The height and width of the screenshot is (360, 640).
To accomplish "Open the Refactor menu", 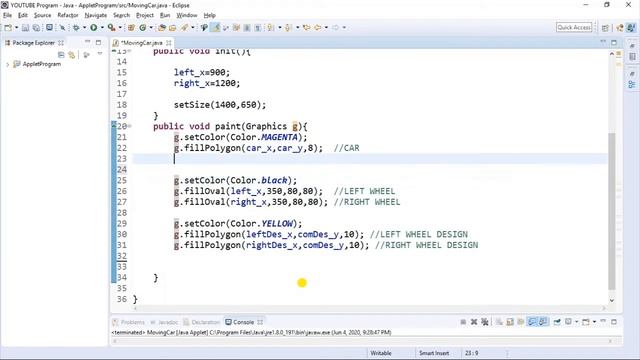I will (x=68, y=15).
